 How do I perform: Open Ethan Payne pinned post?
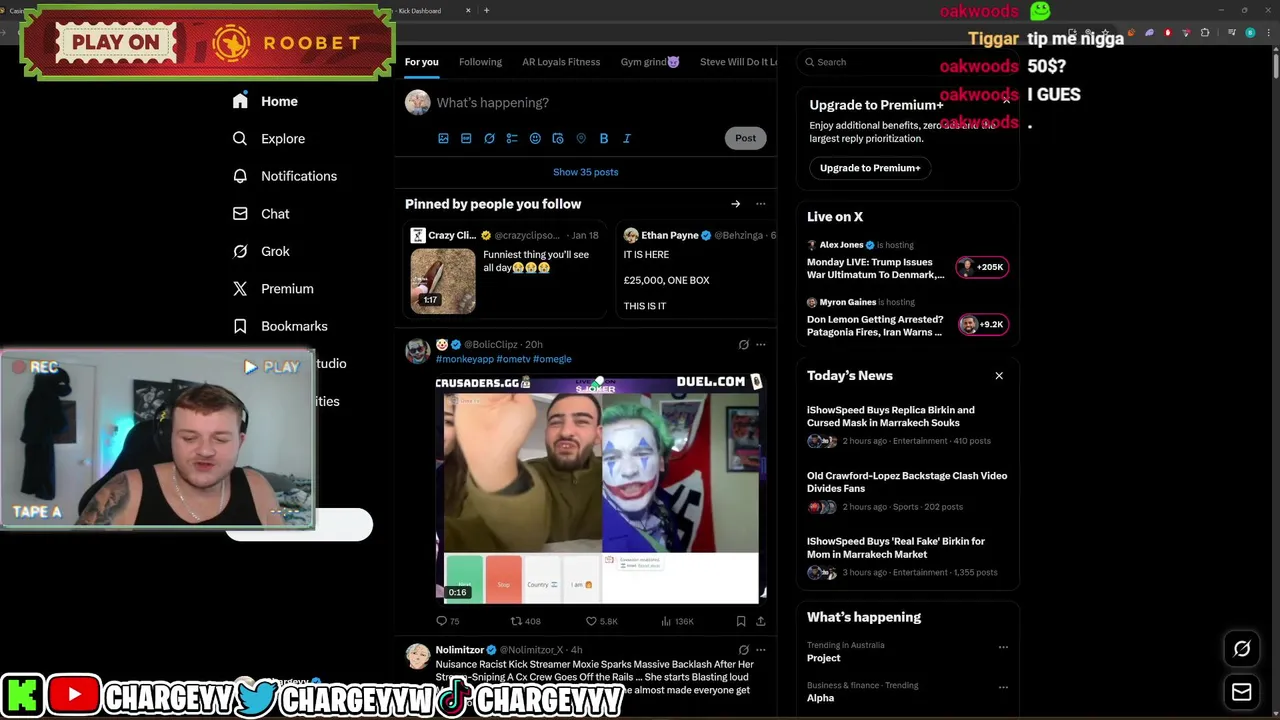click(x=697, y=270)
